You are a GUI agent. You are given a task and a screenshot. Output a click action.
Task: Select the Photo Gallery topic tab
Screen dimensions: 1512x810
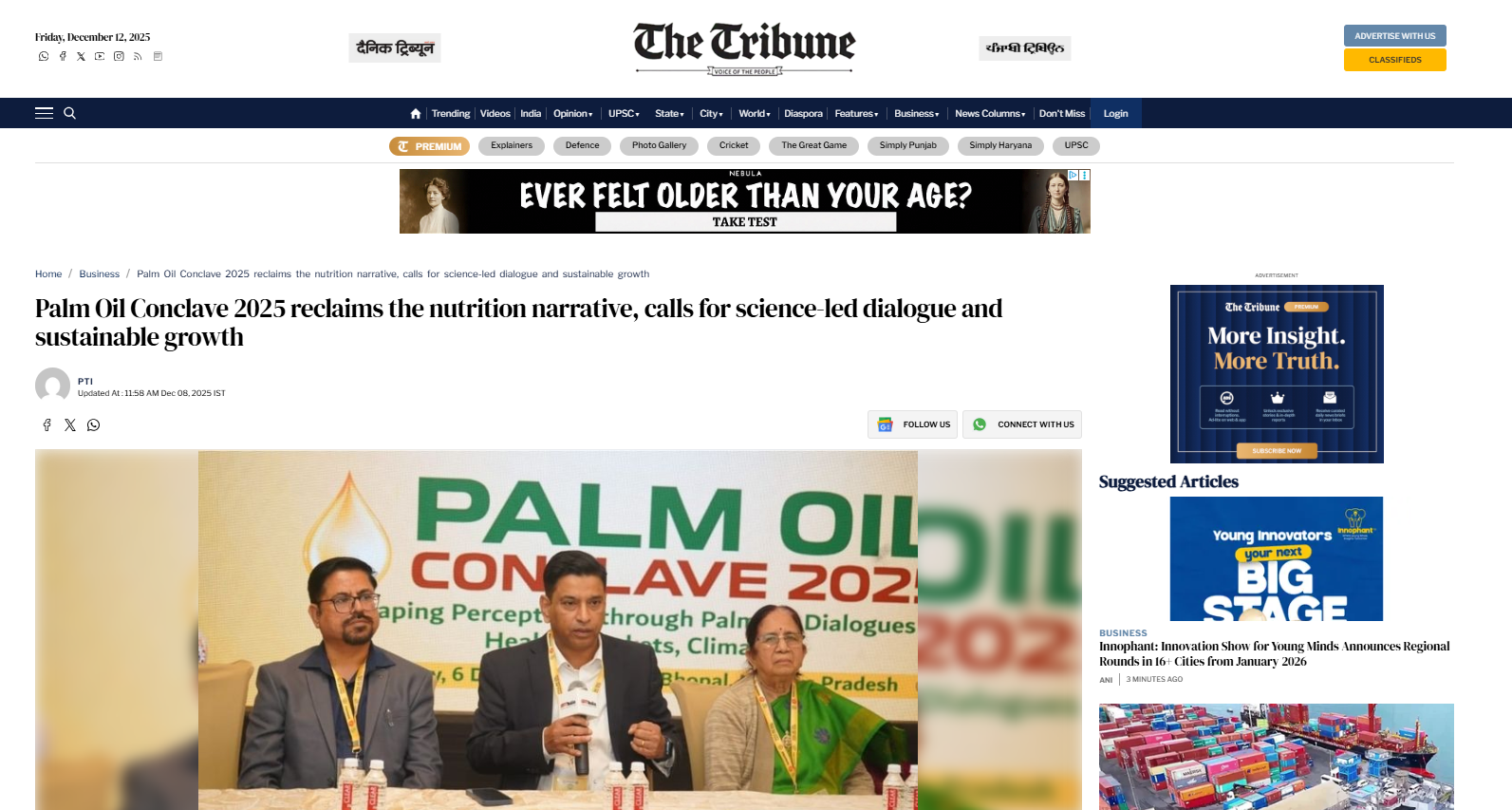pyautogui.click(x=659, y=145)
